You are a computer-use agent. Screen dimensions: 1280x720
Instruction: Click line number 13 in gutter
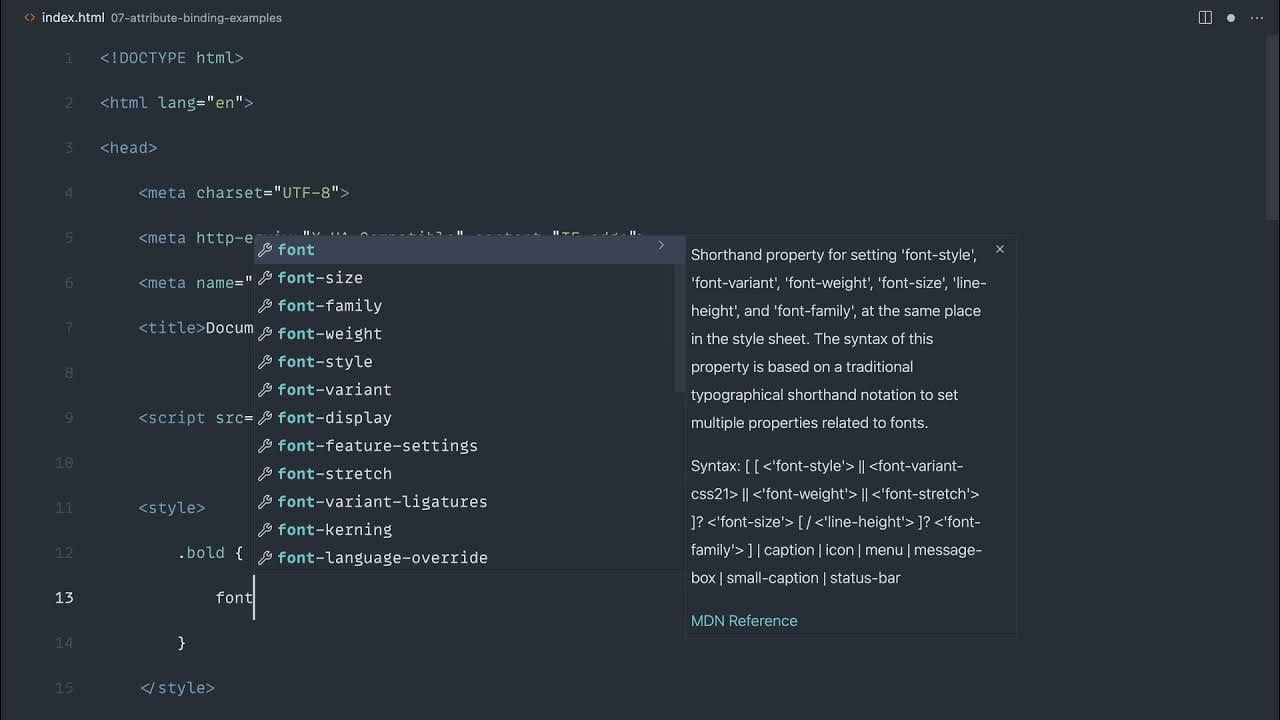64,598
